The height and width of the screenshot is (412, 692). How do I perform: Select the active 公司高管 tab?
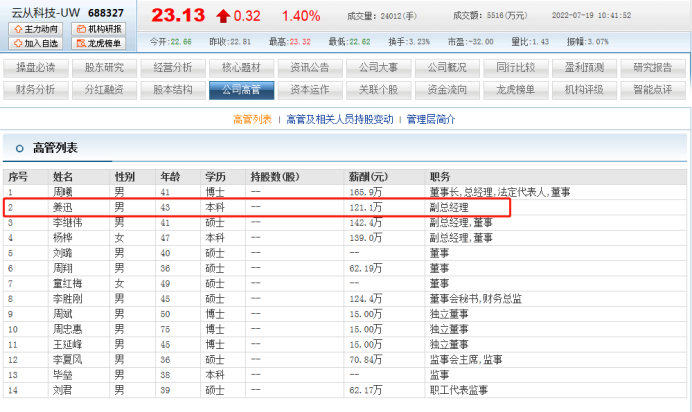tap(241, 90)
